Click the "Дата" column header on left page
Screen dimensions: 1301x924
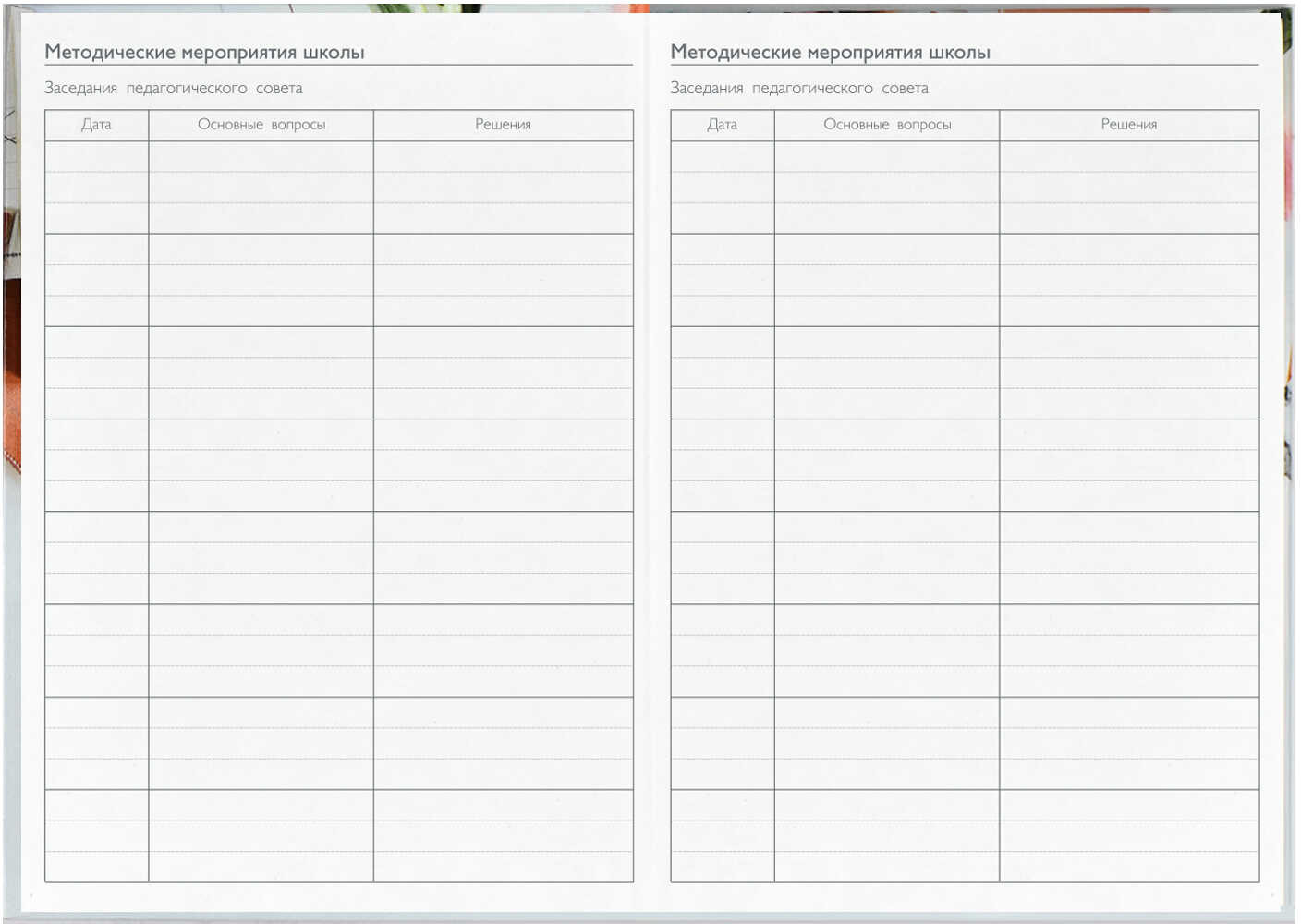pyautogui.click(x=96, y=125)
